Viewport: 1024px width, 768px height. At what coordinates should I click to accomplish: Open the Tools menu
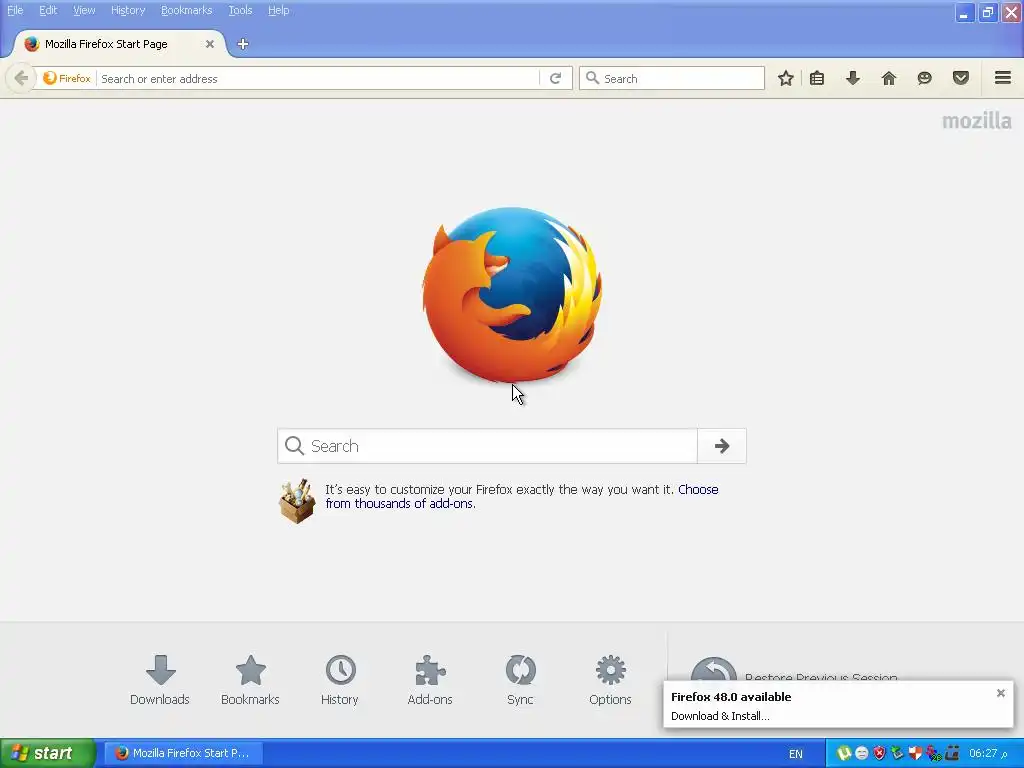click(x=240, y=10)
